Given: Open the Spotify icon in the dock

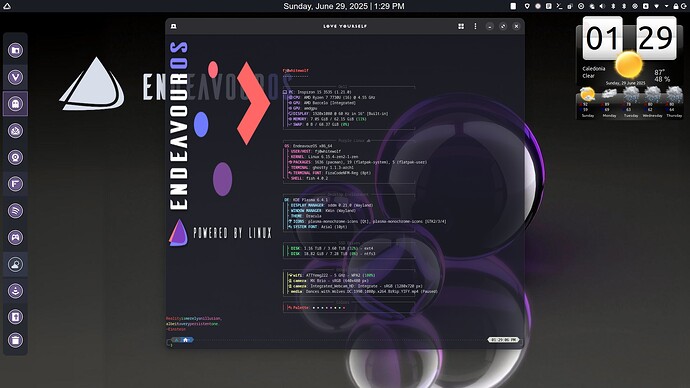Looking at the screenshot, I should click(x=15, y=211).
